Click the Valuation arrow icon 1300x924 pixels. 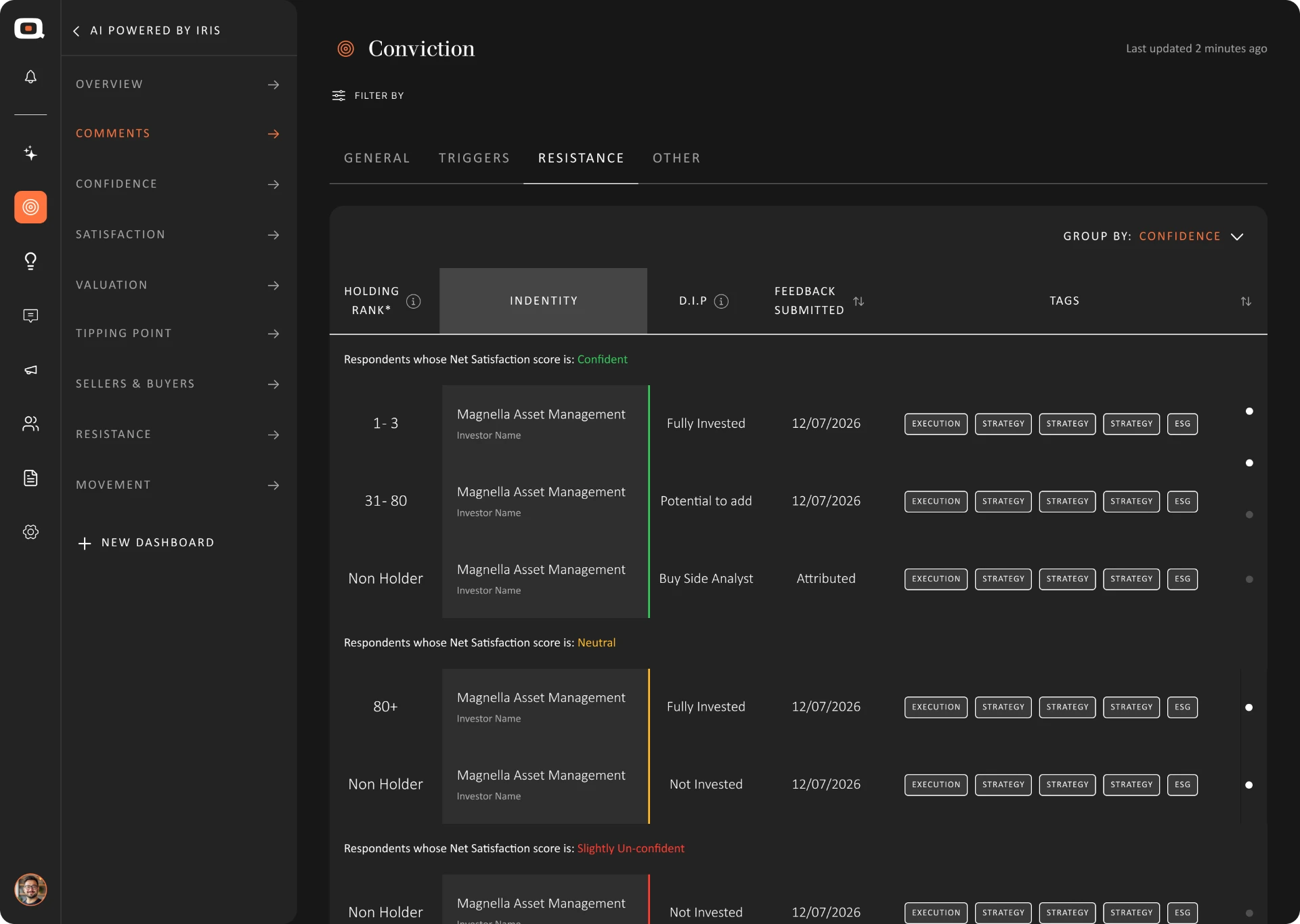[x=274, y=286]
